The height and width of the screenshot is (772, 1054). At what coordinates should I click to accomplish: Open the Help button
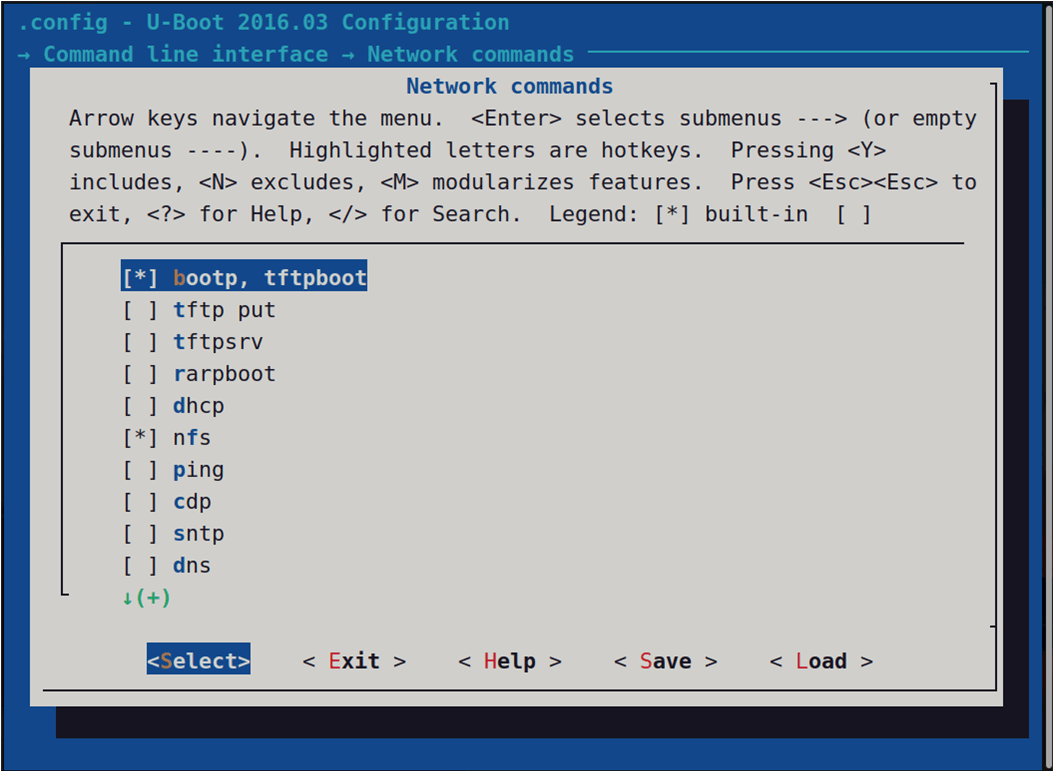pyautogui.click(x=510, y=661)
